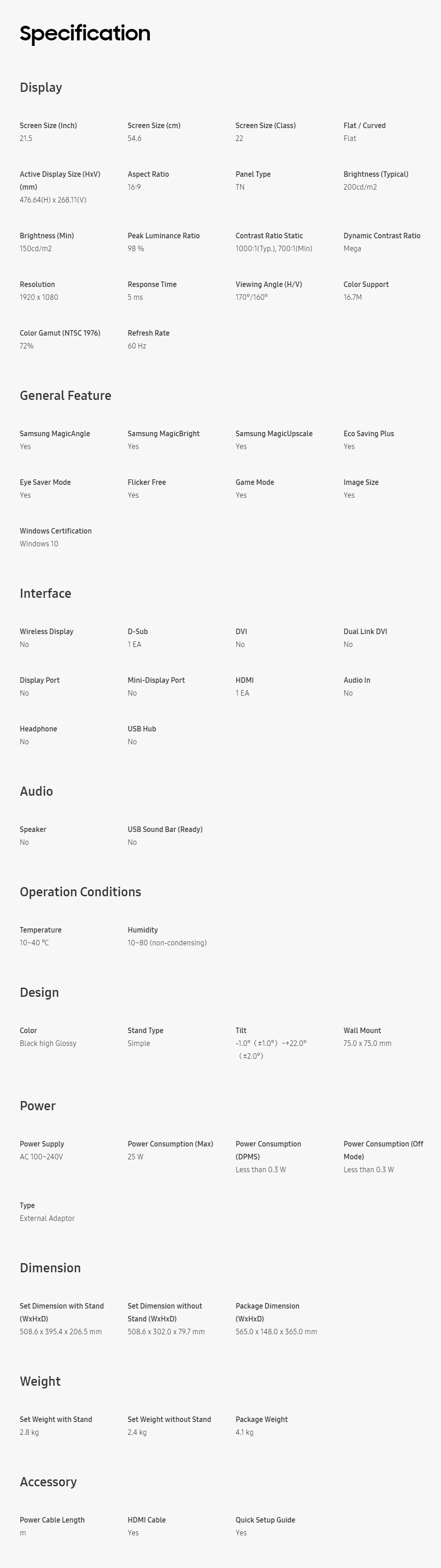Click the General Feature section heading
Screen dimensions: 441x1568
tap(65, 395)
